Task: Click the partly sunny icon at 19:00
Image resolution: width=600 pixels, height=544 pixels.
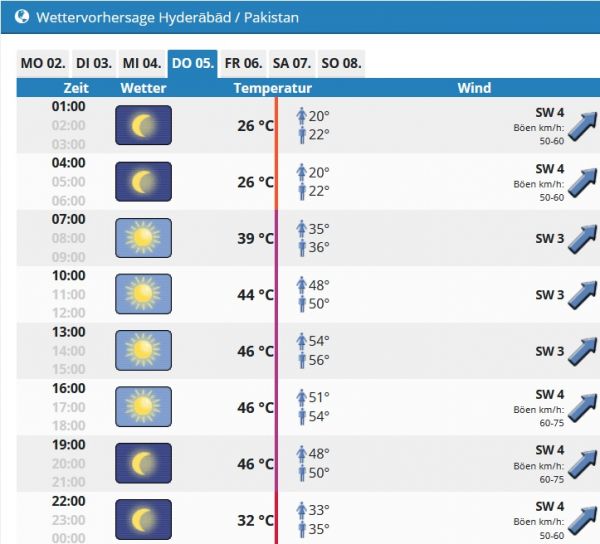Action: [143, 464]
